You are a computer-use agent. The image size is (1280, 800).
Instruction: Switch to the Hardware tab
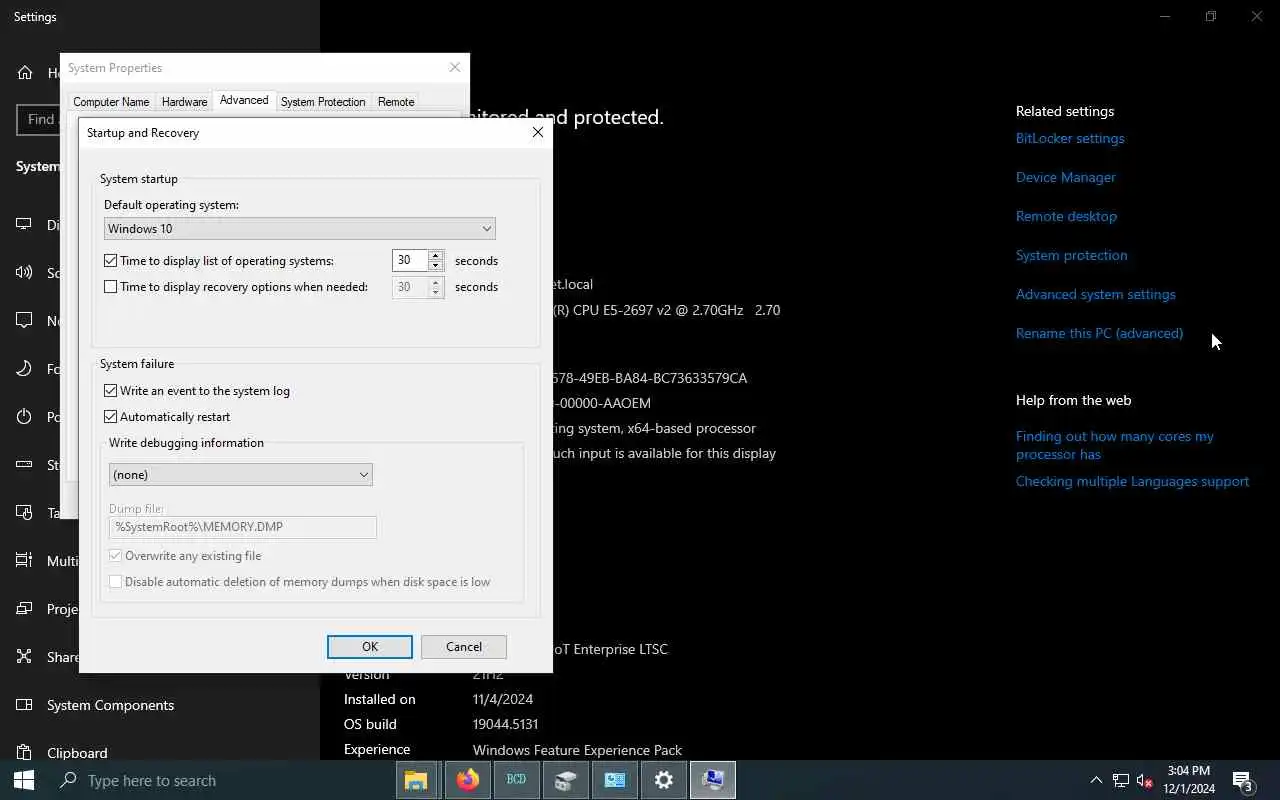click(x=184, y=101)
